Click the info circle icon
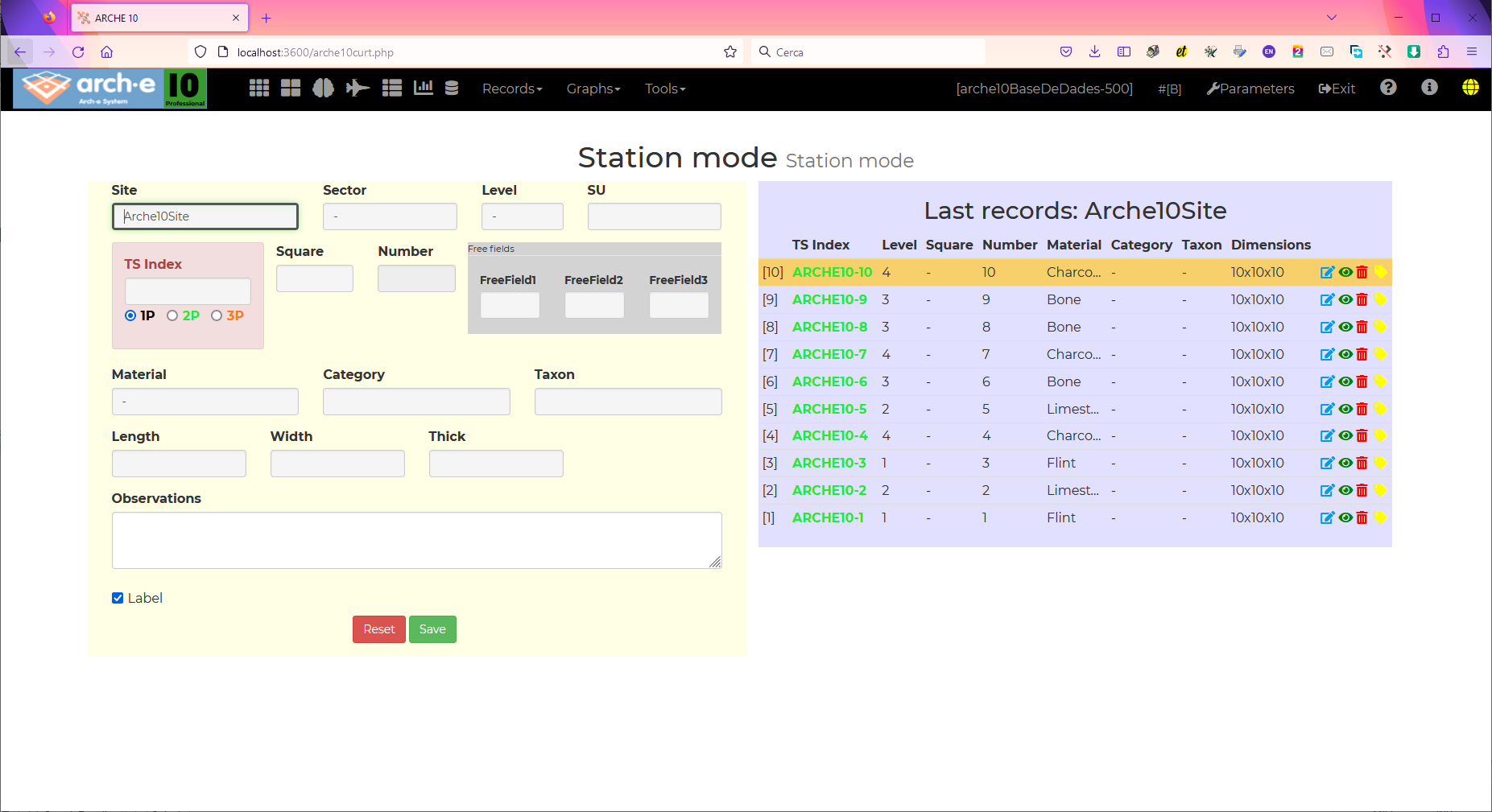The width and height of the screenshot is (1492, 812). click(x=1429, y=87)
